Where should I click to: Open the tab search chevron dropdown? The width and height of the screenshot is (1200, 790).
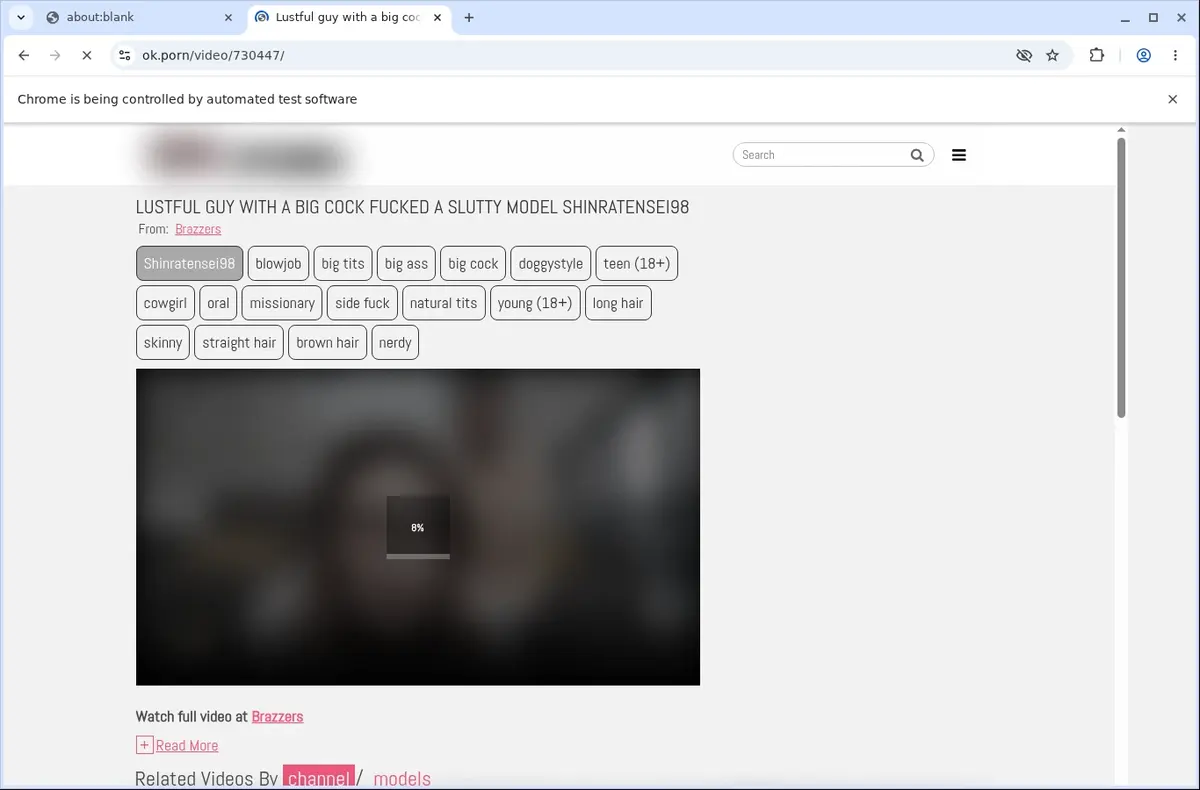(21, 17)
